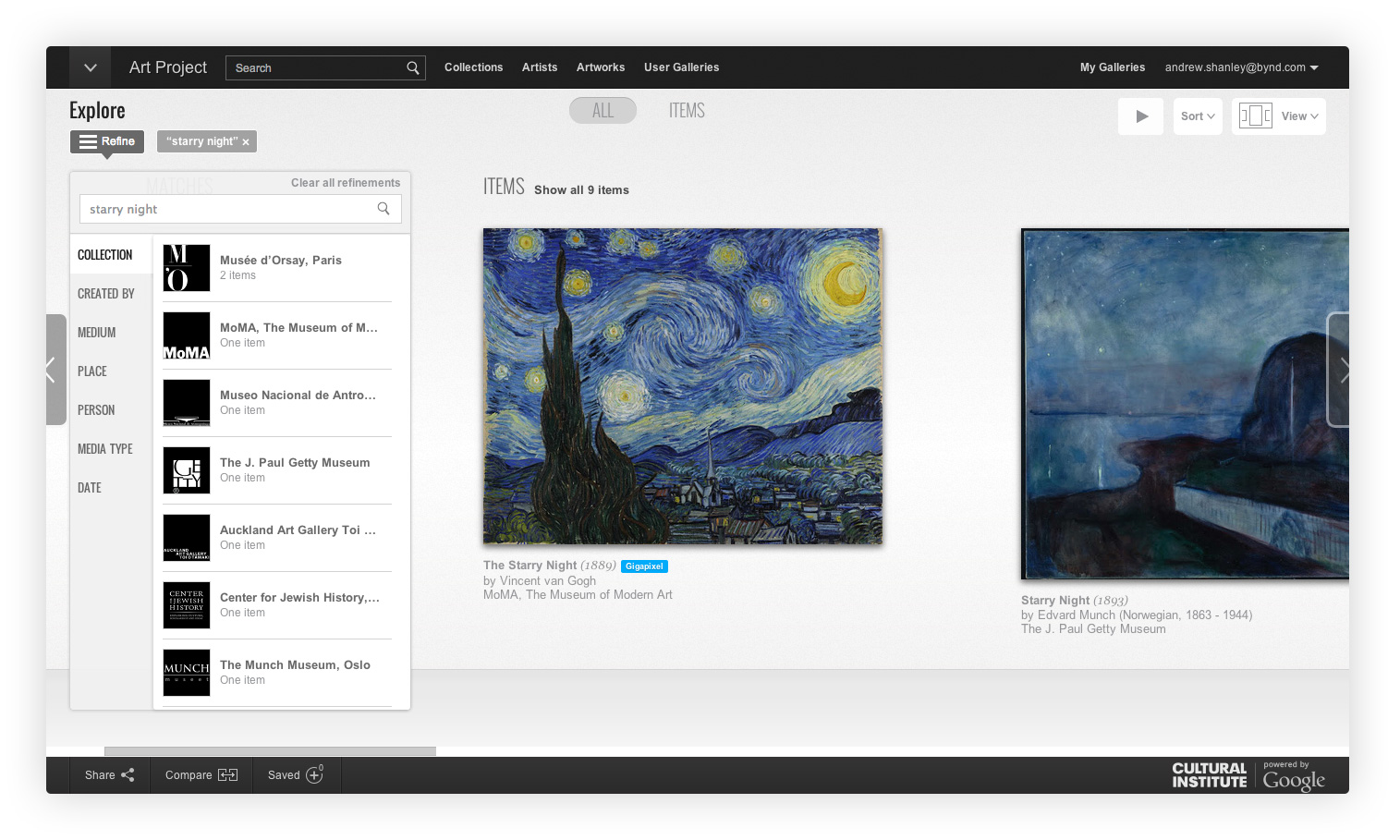The image size is (1400, 840).
Task: Click The J. Paul Getty Museum caption link
Action: [1093, 629]
